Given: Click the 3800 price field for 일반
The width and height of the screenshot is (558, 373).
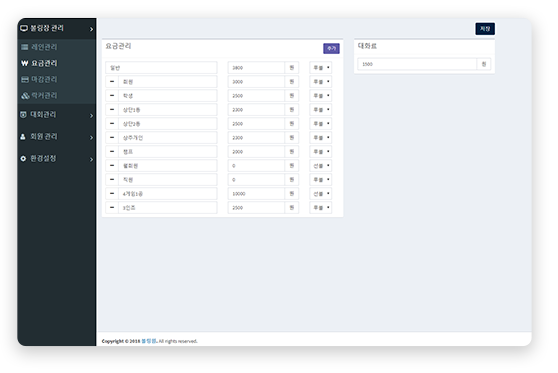Looking at the screenshot, I should click(256, 68).
